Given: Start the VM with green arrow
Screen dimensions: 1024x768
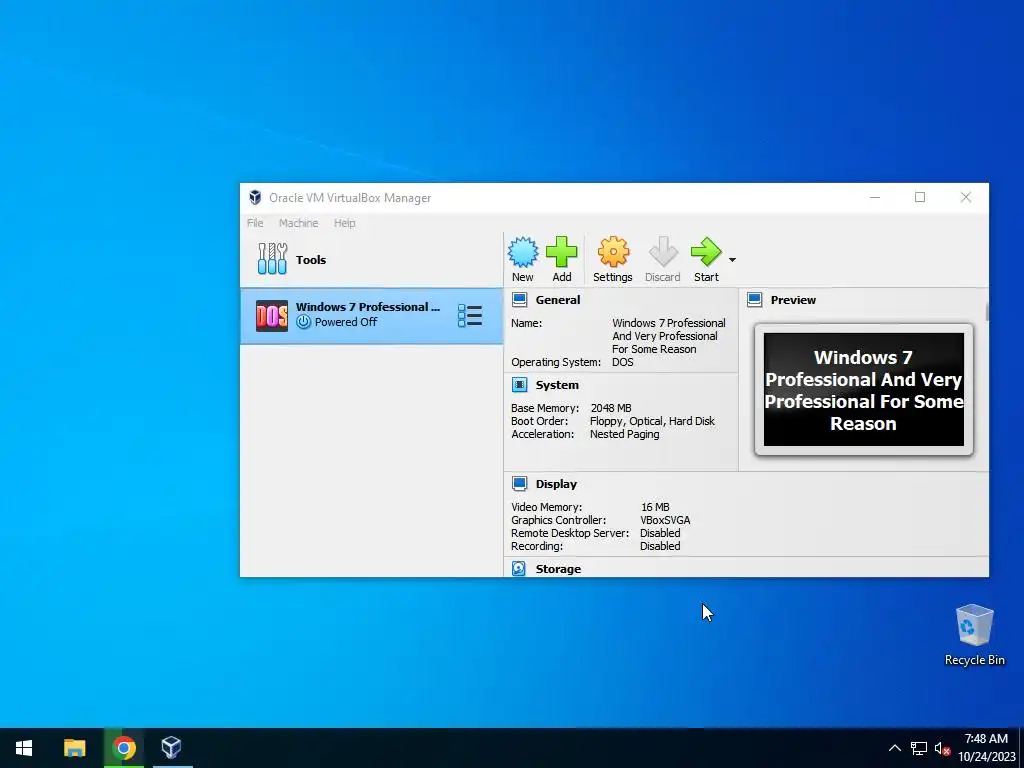Looking at the screenshot, I should click(706, 252).
